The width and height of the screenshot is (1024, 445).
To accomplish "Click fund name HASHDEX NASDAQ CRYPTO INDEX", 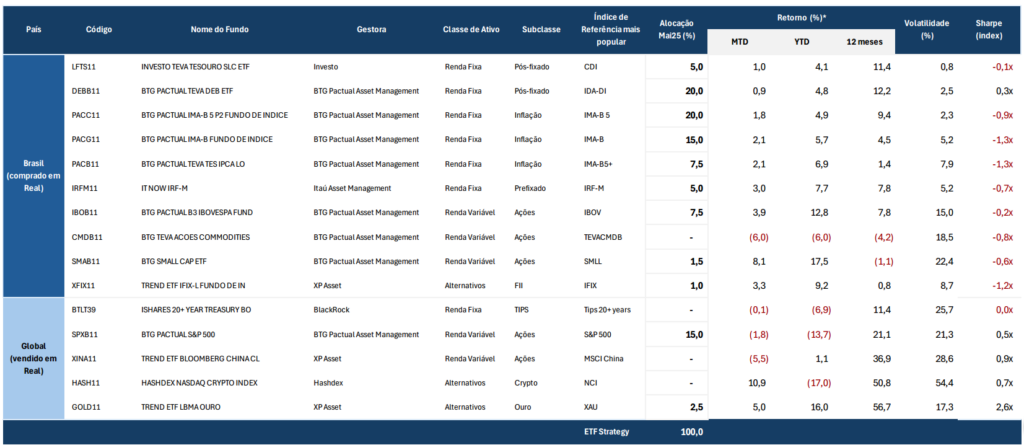I will coord(199,383).
